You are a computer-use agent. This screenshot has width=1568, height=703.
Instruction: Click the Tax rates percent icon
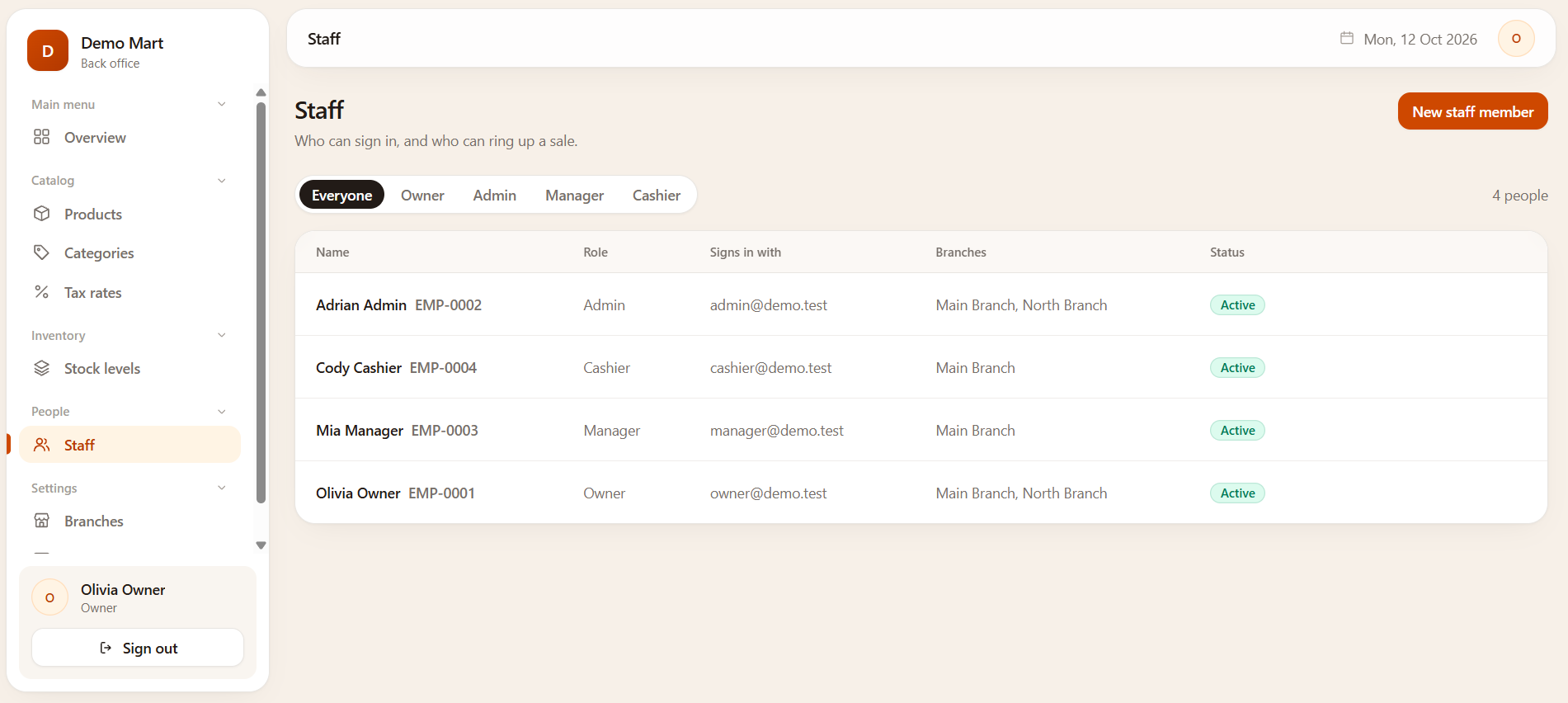pyautogui.click(x=42, y=292)
